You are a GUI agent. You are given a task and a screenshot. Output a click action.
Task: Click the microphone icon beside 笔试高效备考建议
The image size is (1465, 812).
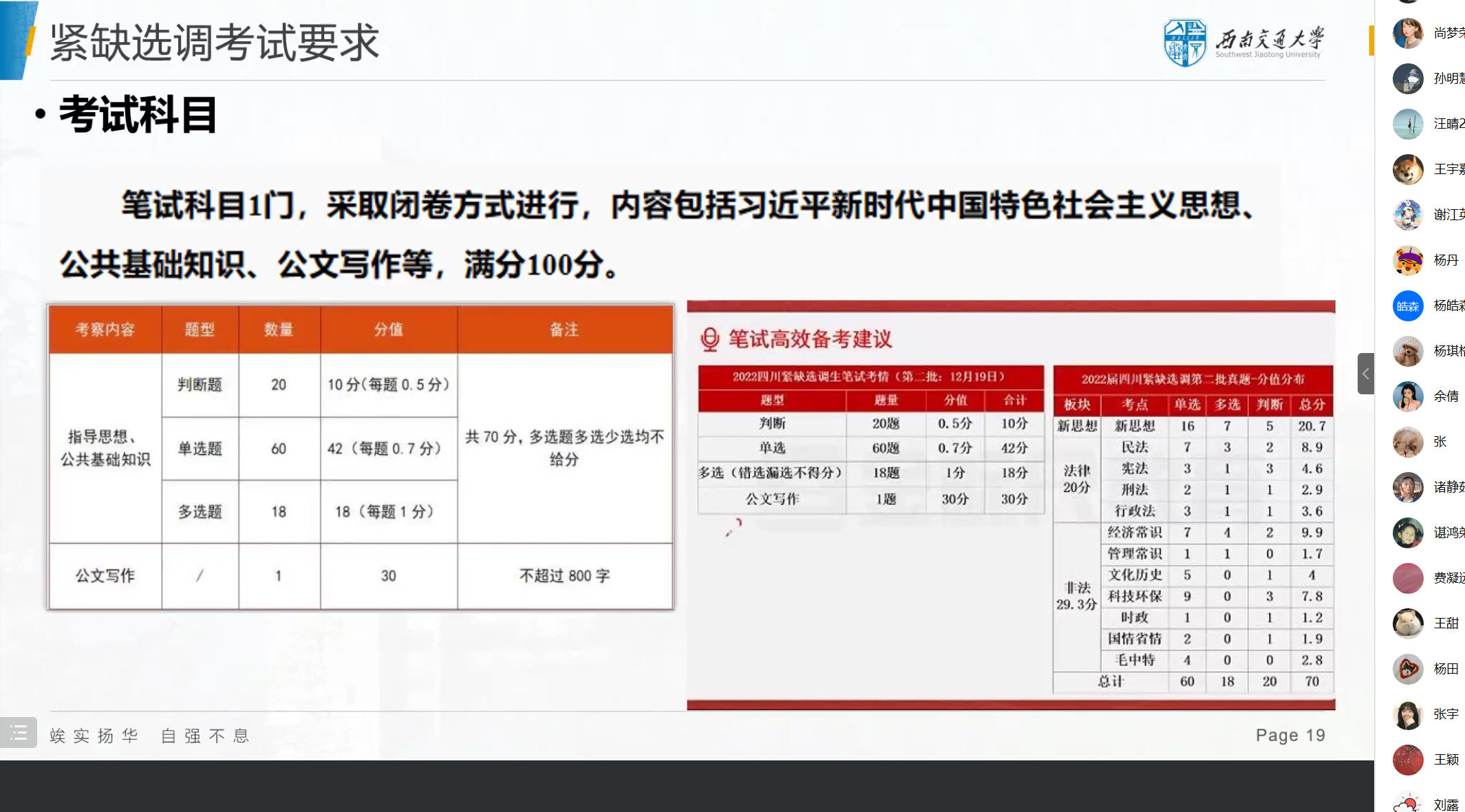click(x=709, y=339)
